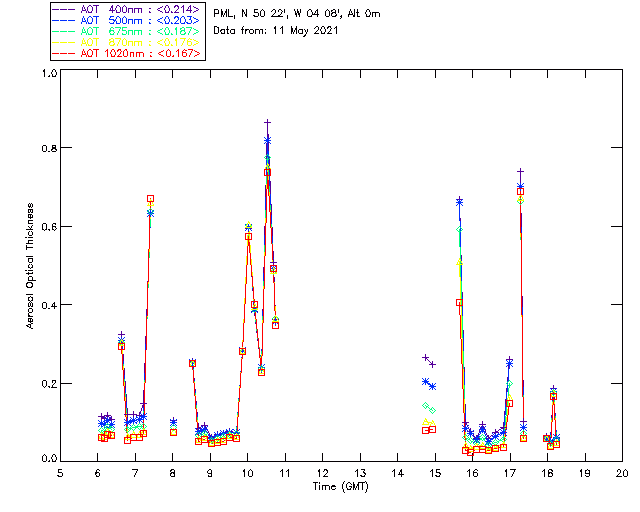Click the 'Time (GMT)' x-axis label

click(341, 485)
